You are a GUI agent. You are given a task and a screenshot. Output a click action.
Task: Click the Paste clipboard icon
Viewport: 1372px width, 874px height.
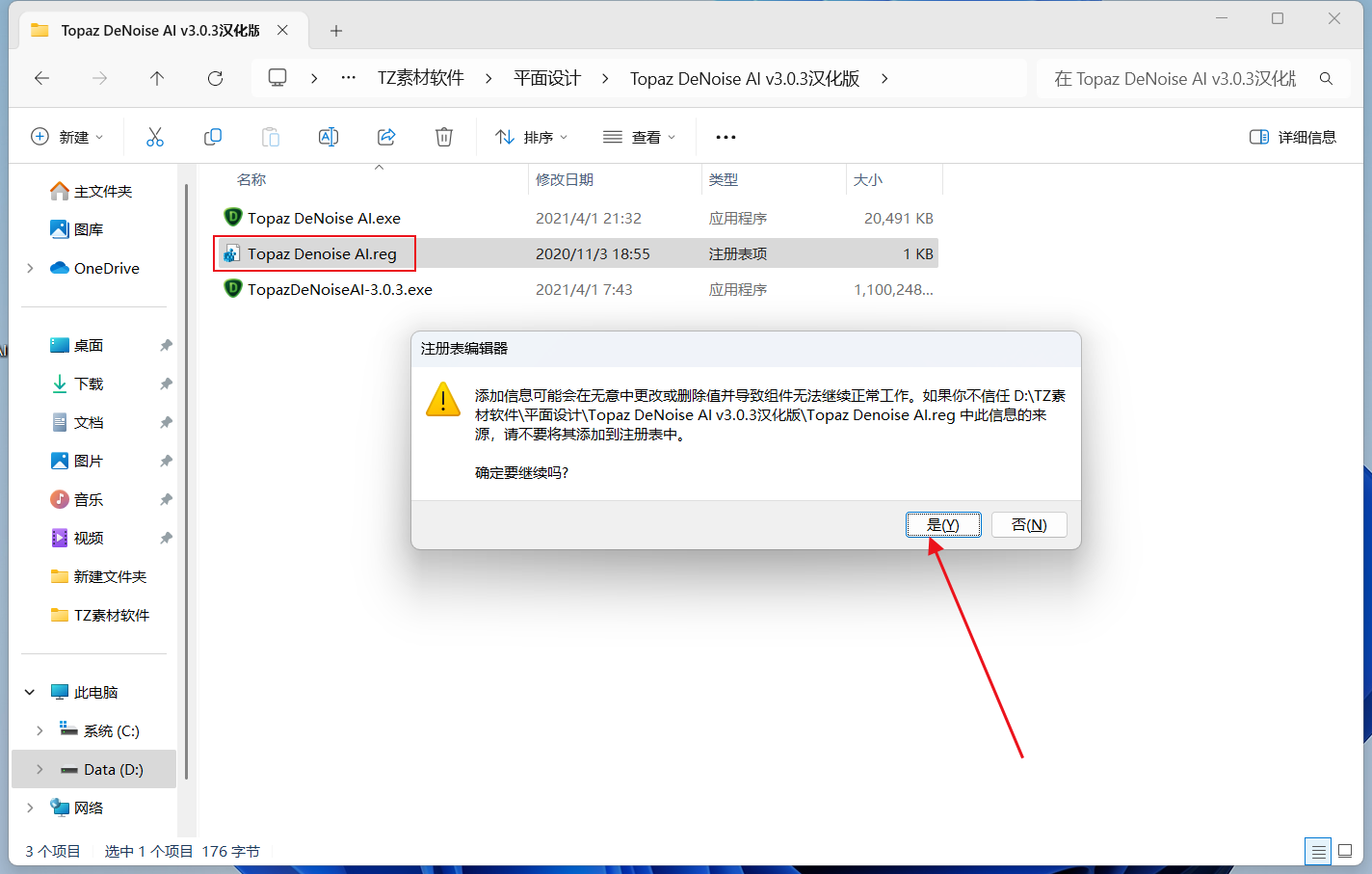click(271, 137)
